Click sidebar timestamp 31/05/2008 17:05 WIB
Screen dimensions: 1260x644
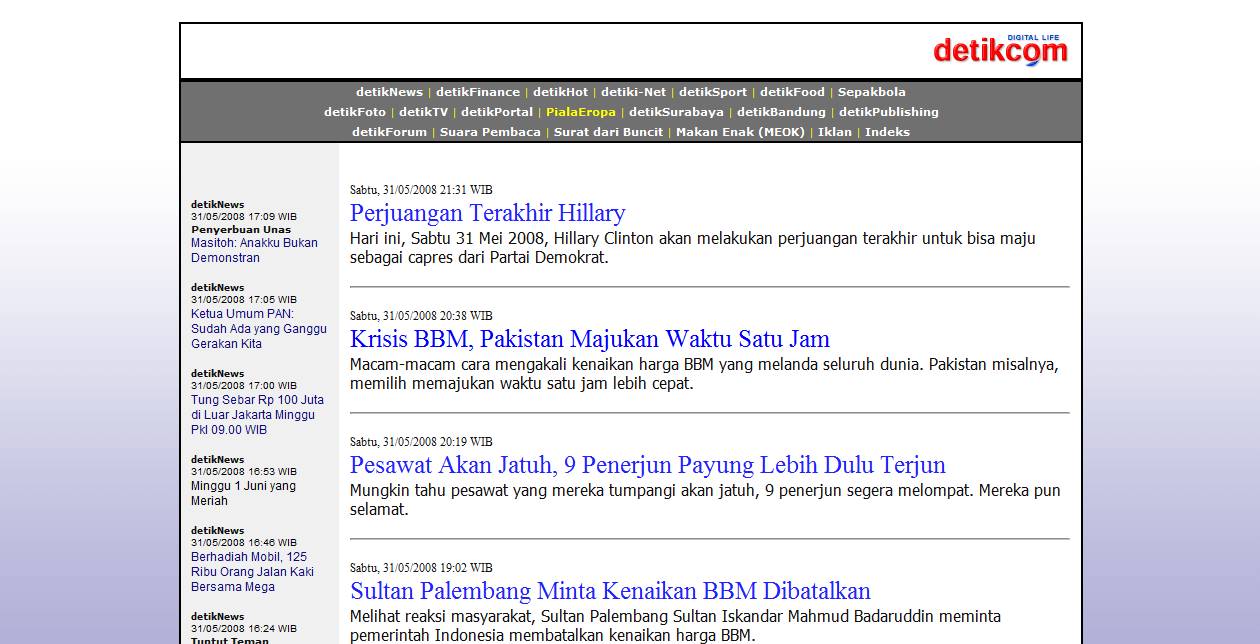point(244,299)
